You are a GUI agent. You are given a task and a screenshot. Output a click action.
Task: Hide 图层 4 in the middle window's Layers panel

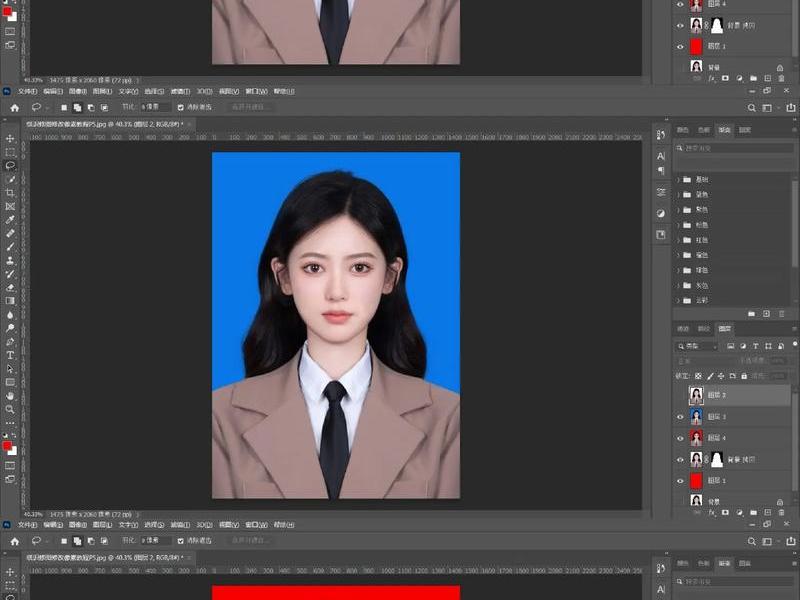click(x=680, y=438)
